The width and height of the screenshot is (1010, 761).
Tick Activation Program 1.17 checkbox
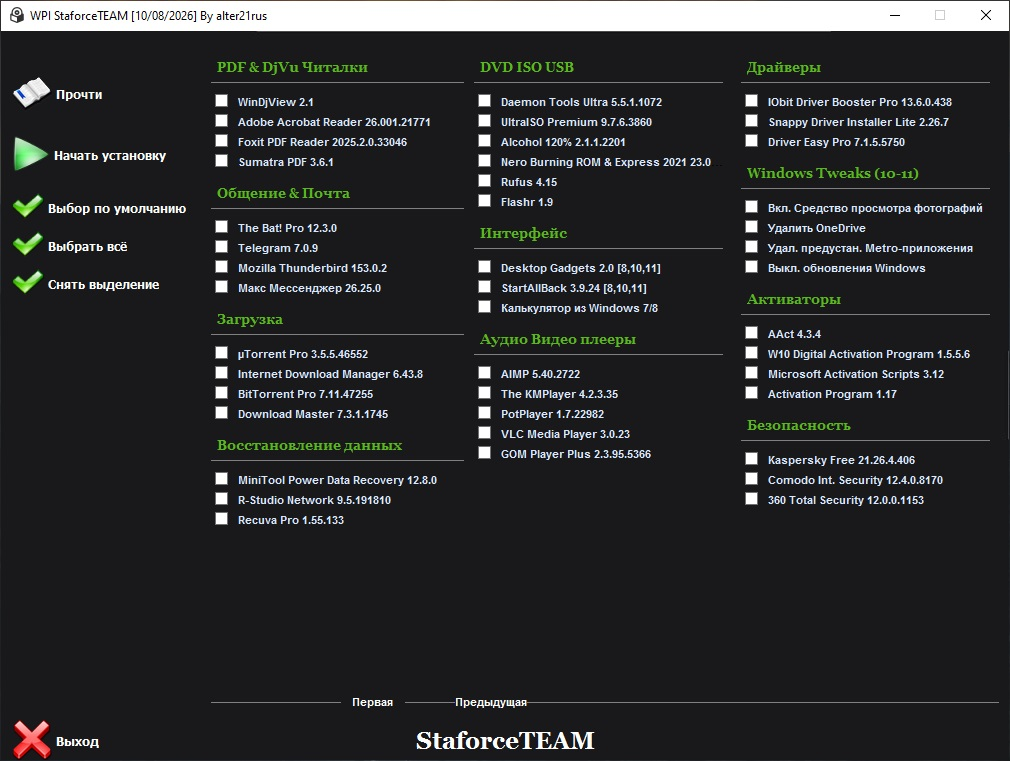click(x=751, y=392)
